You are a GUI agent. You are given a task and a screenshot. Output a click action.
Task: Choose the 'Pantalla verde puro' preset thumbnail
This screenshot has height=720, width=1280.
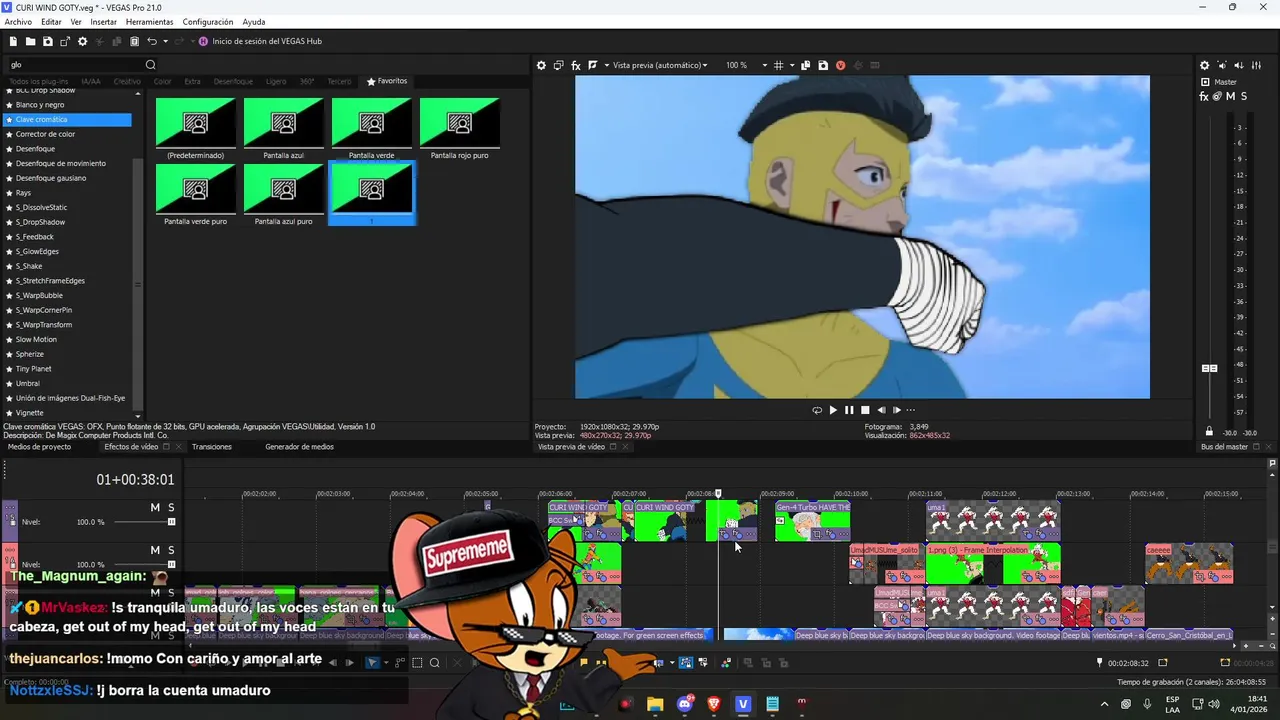196,195
